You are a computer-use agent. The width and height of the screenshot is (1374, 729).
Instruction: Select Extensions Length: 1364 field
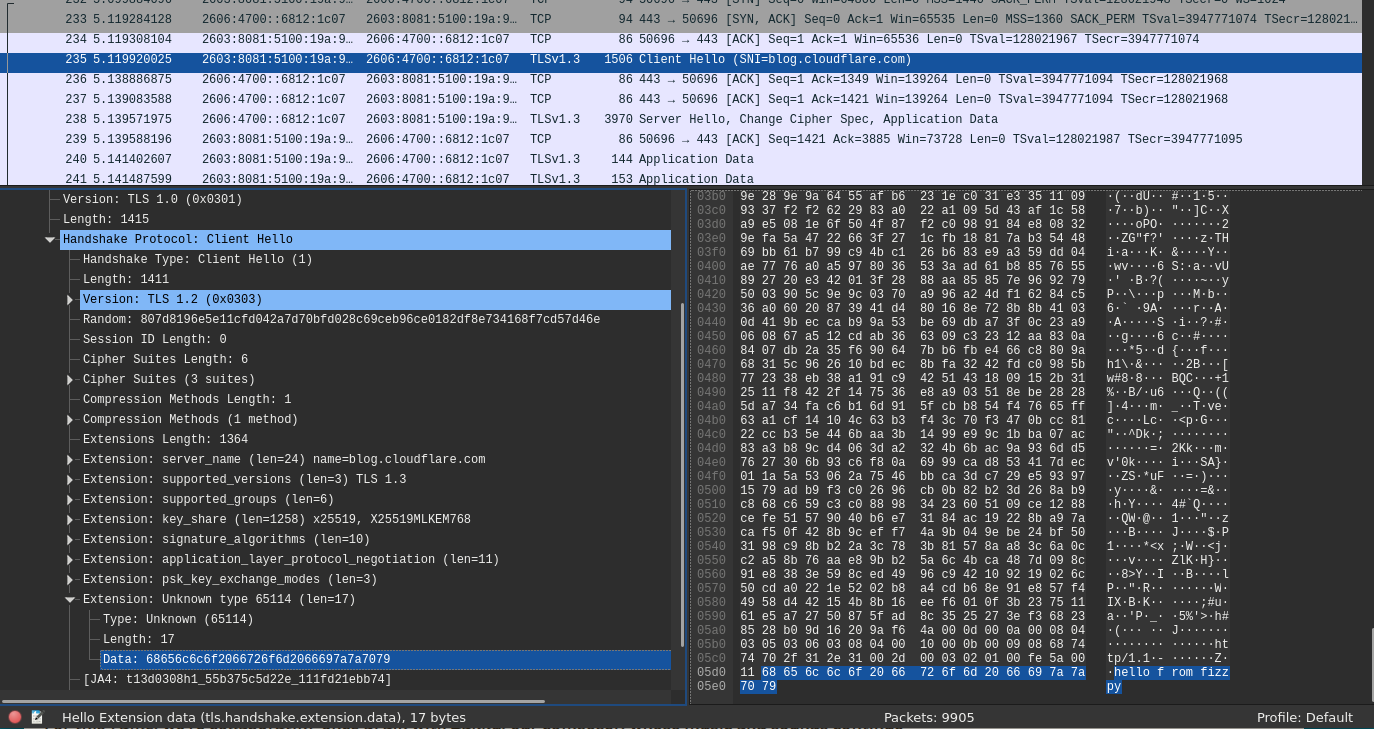pyautogui.click(x=165, y=440)
